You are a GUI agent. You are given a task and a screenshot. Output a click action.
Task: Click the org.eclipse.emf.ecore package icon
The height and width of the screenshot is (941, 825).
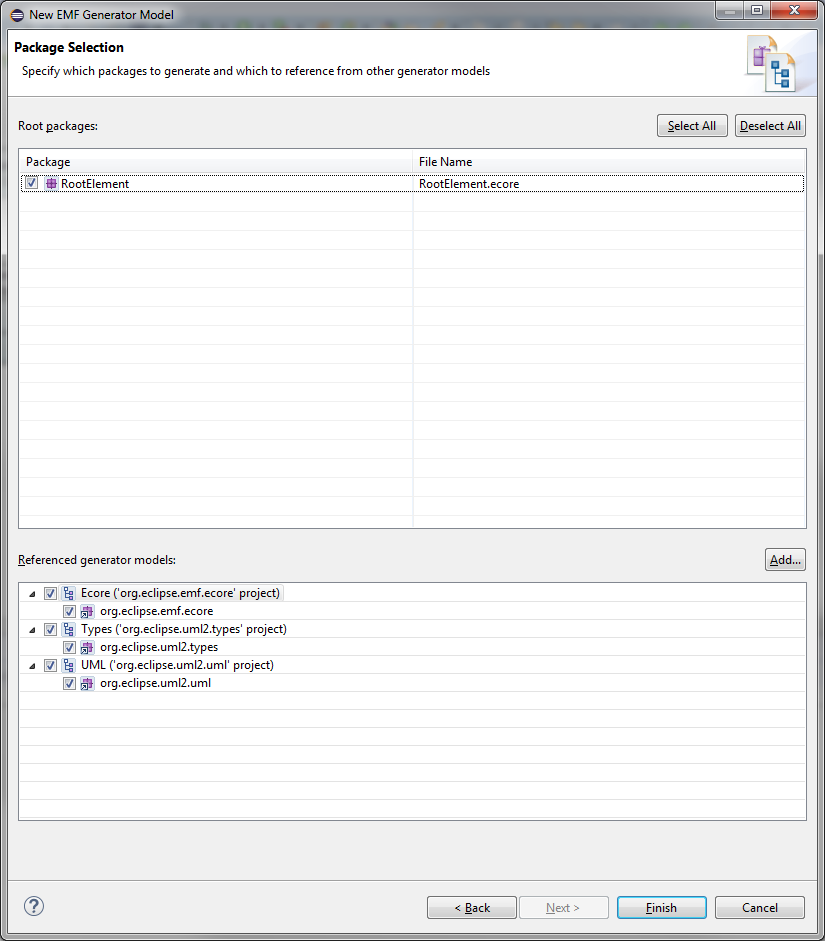click(x=88, y=612)
